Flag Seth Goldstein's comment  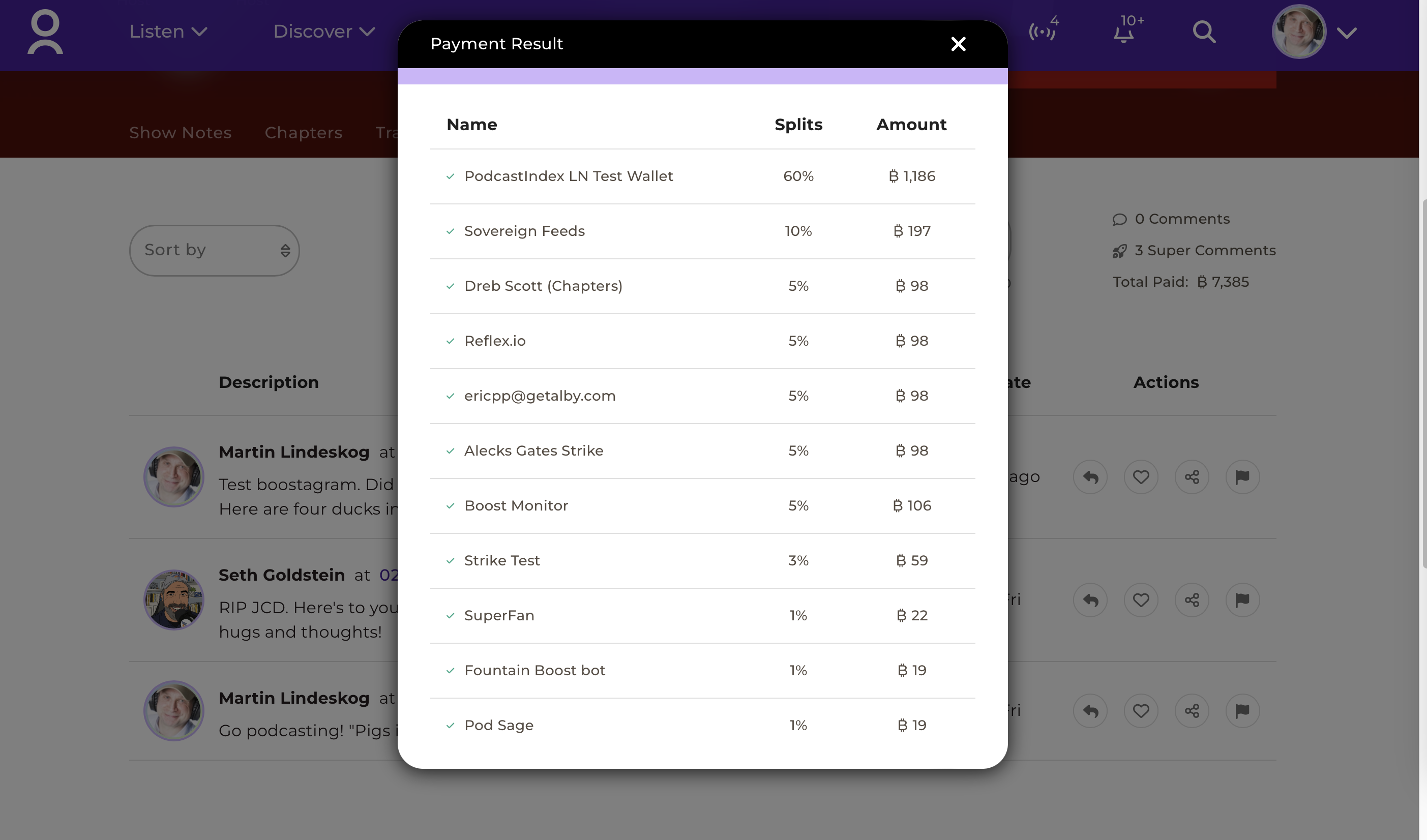1242,600
